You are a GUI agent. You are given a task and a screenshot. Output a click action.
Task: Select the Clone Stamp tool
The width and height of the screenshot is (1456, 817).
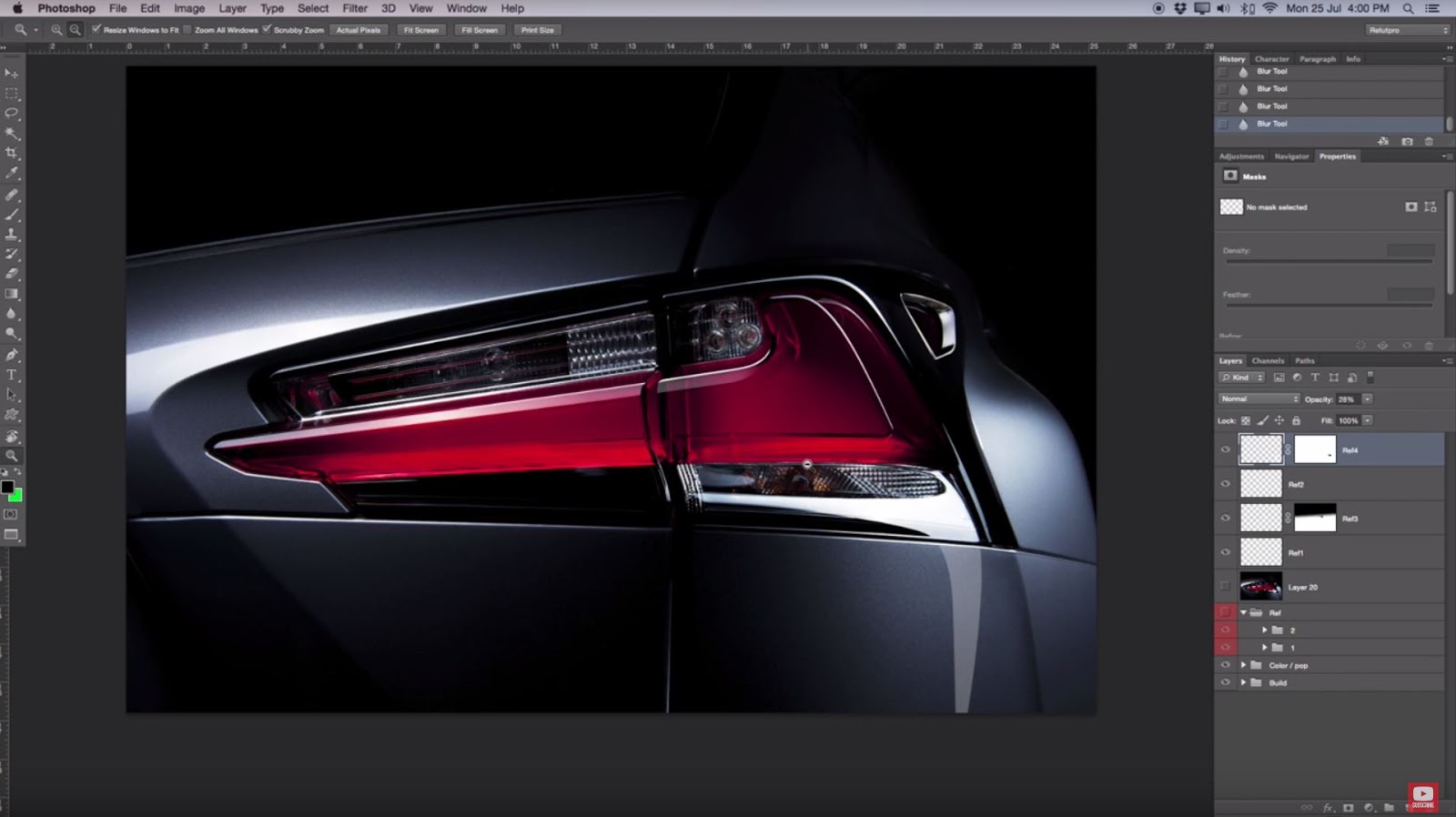pyautogui.click(x=12, y=235)
